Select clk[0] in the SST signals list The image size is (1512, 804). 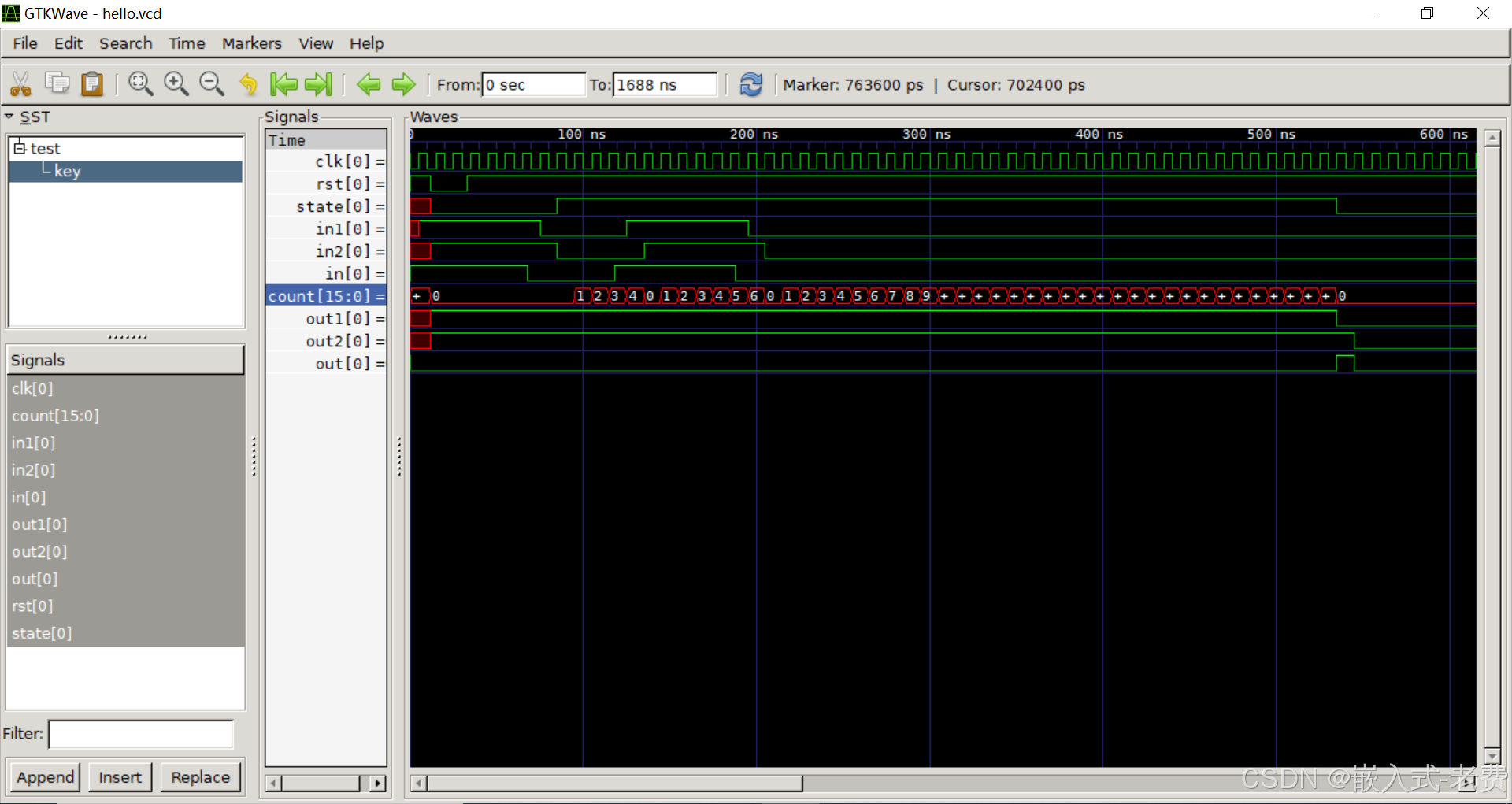tap(126, 388)
